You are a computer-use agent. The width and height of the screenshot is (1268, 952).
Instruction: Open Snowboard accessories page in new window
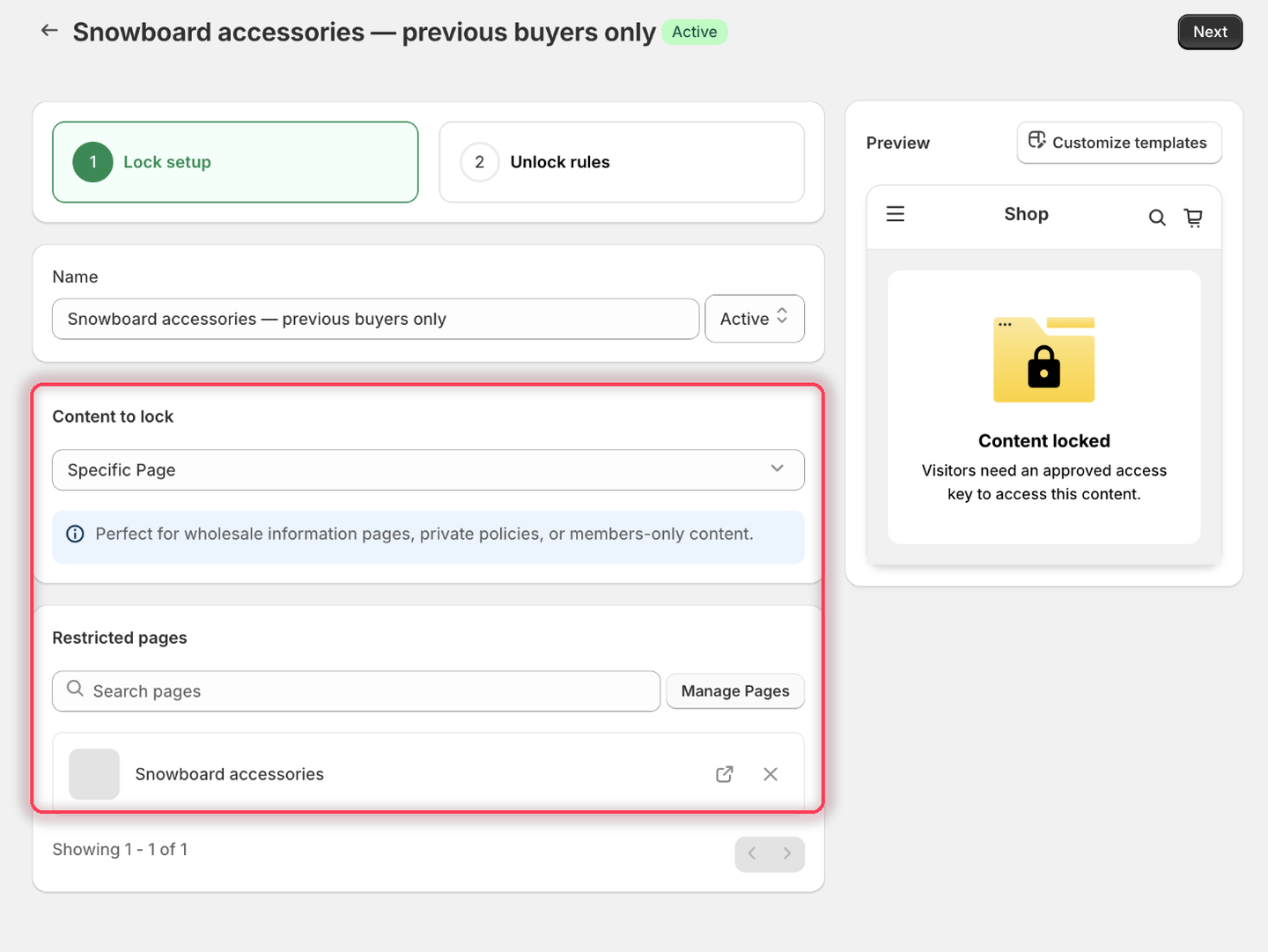[x=725, y=774]
